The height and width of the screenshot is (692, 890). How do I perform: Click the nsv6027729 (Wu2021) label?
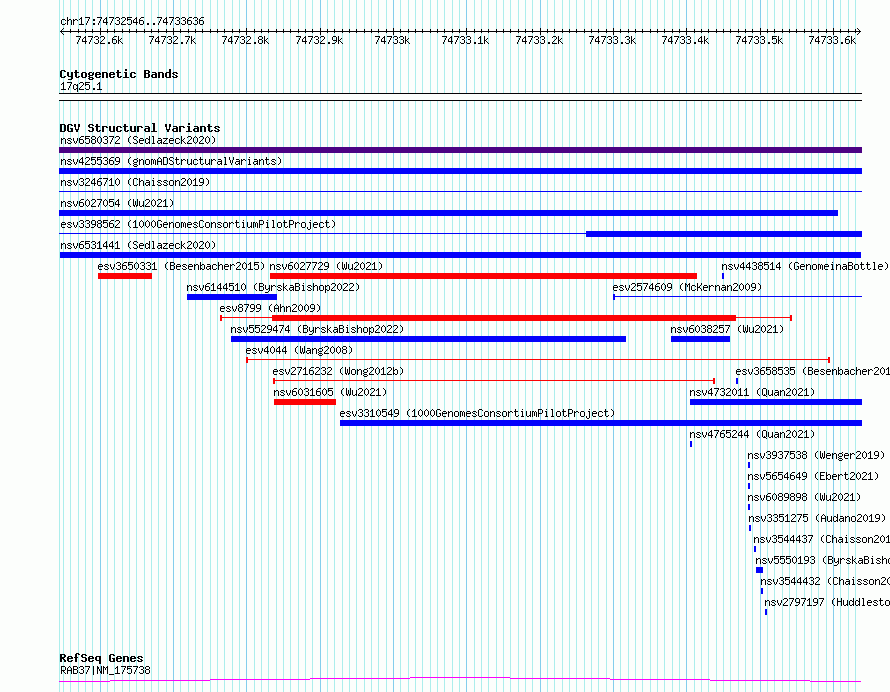pos(326,266)
